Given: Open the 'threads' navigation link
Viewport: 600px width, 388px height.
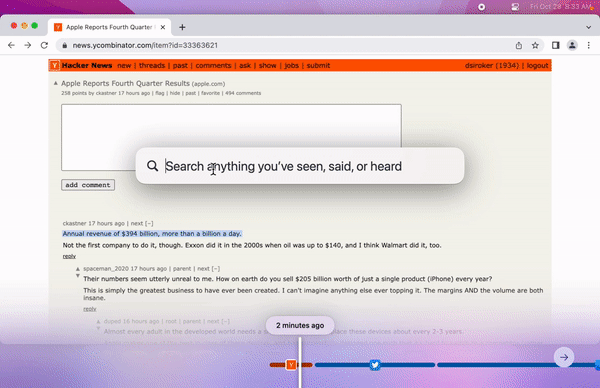Looking at the screenshot, I should [x=152, y=65].
